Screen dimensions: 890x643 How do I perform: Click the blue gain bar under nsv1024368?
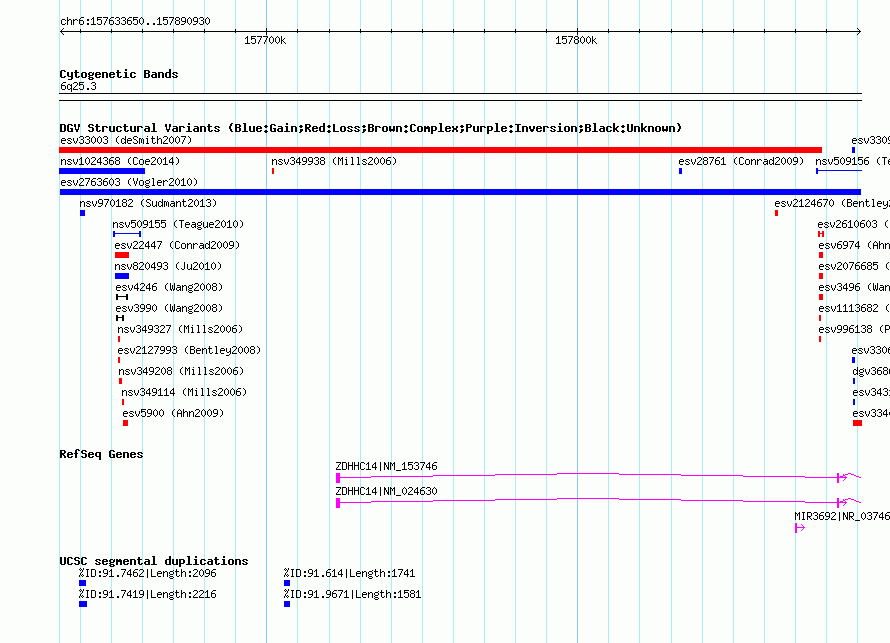(x=102, y=171)
